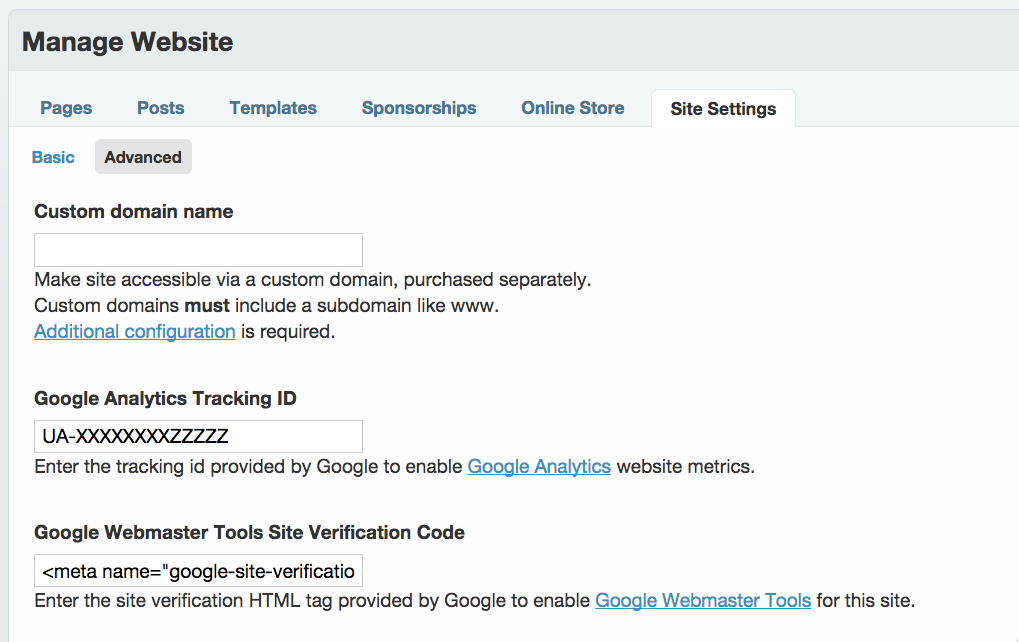The image size is (1019, 642).
Task: Focus the Google Analytics Tracking ID field
Action: (x=198, y=436)
